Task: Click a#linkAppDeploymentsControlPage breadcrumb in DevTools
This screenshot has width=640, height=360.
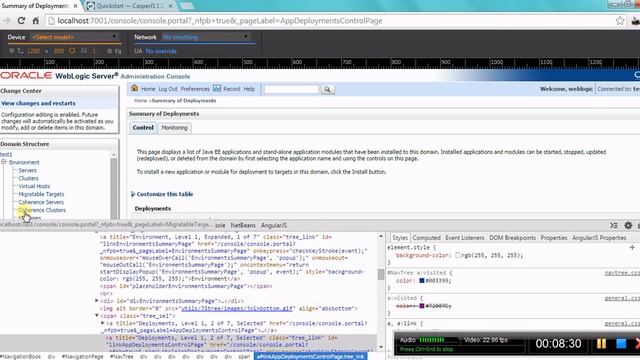Action: (x=310, y=356)
